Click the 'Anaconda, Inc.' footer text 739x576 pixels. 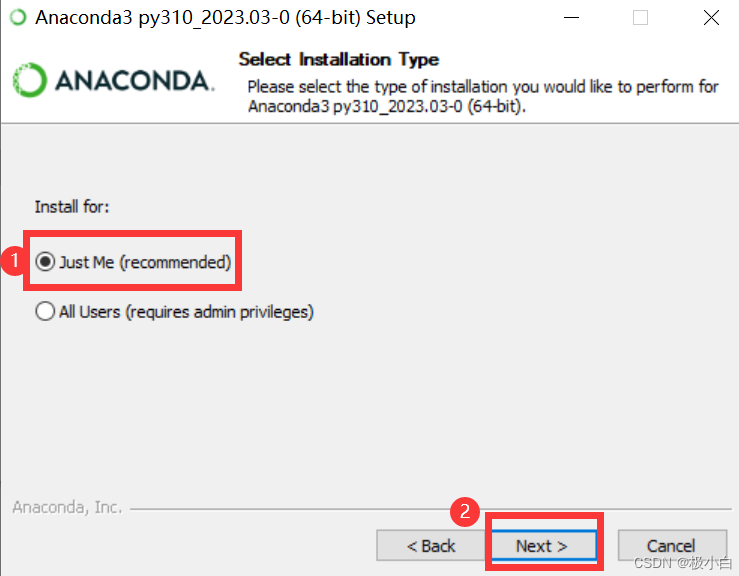[x=67, y=507]
